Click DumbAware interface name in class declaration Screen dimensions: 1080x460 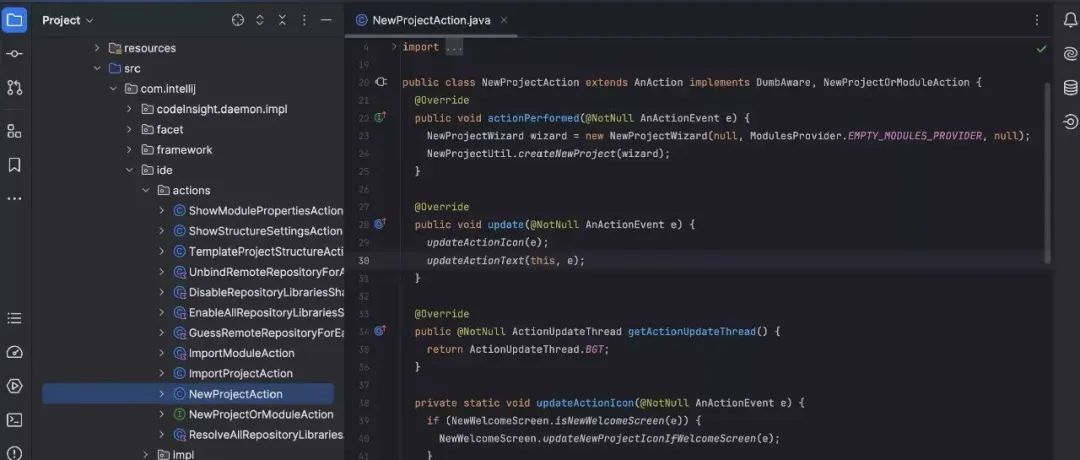(x=785, y=82)
